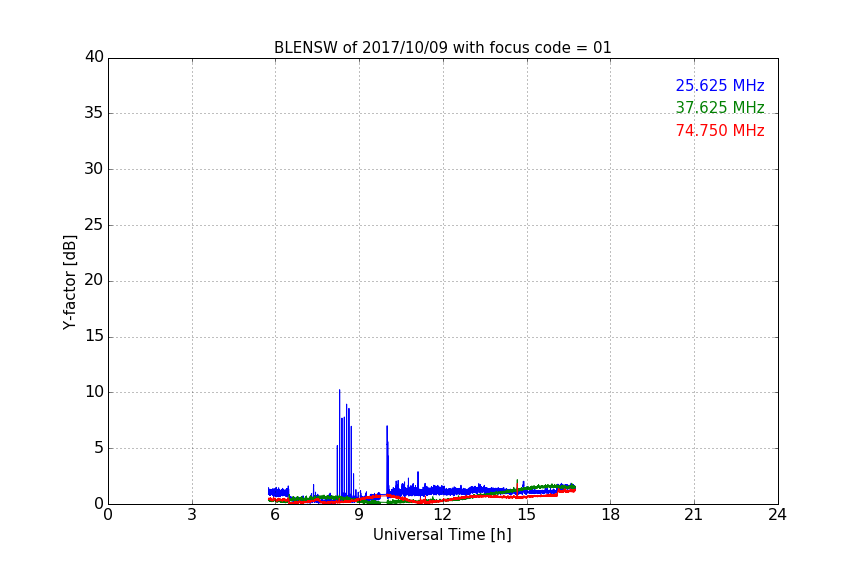
Task: Click the x-axis tick label '18'
Action: click(611, 515)
